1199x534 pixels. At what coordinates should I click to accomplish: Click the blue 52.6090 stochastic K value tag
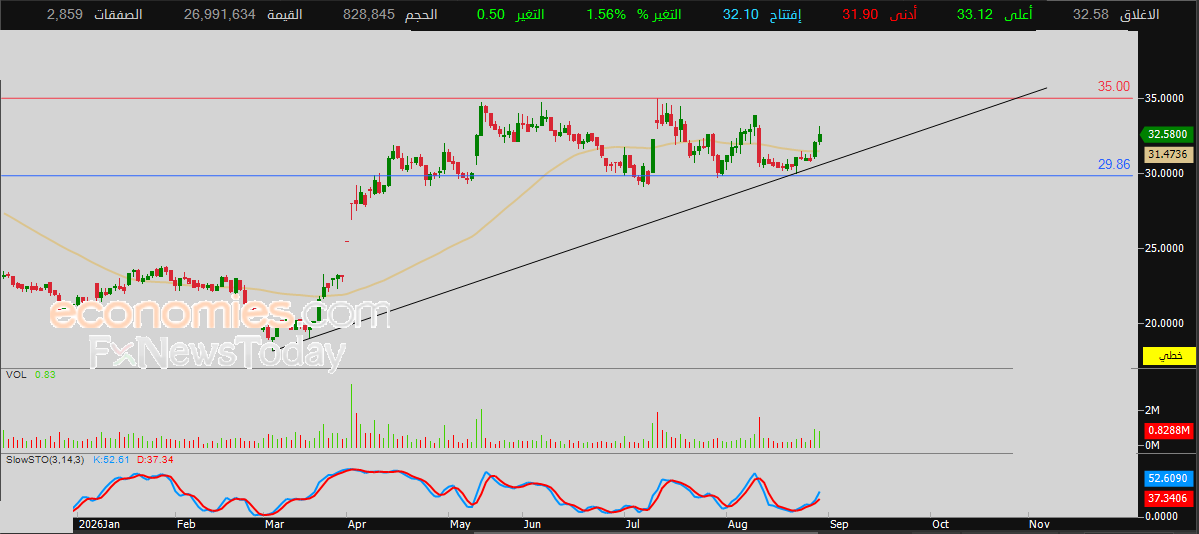click(1169, 479)
